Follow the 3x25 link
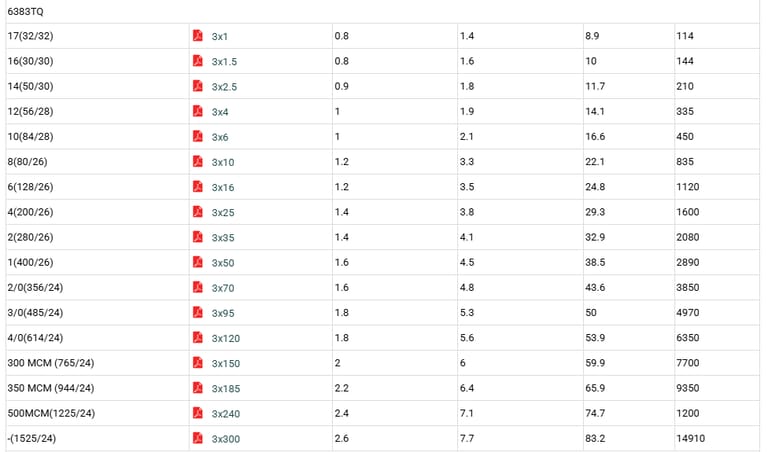The height and width of the screenshot is (452, 768). 222,213
